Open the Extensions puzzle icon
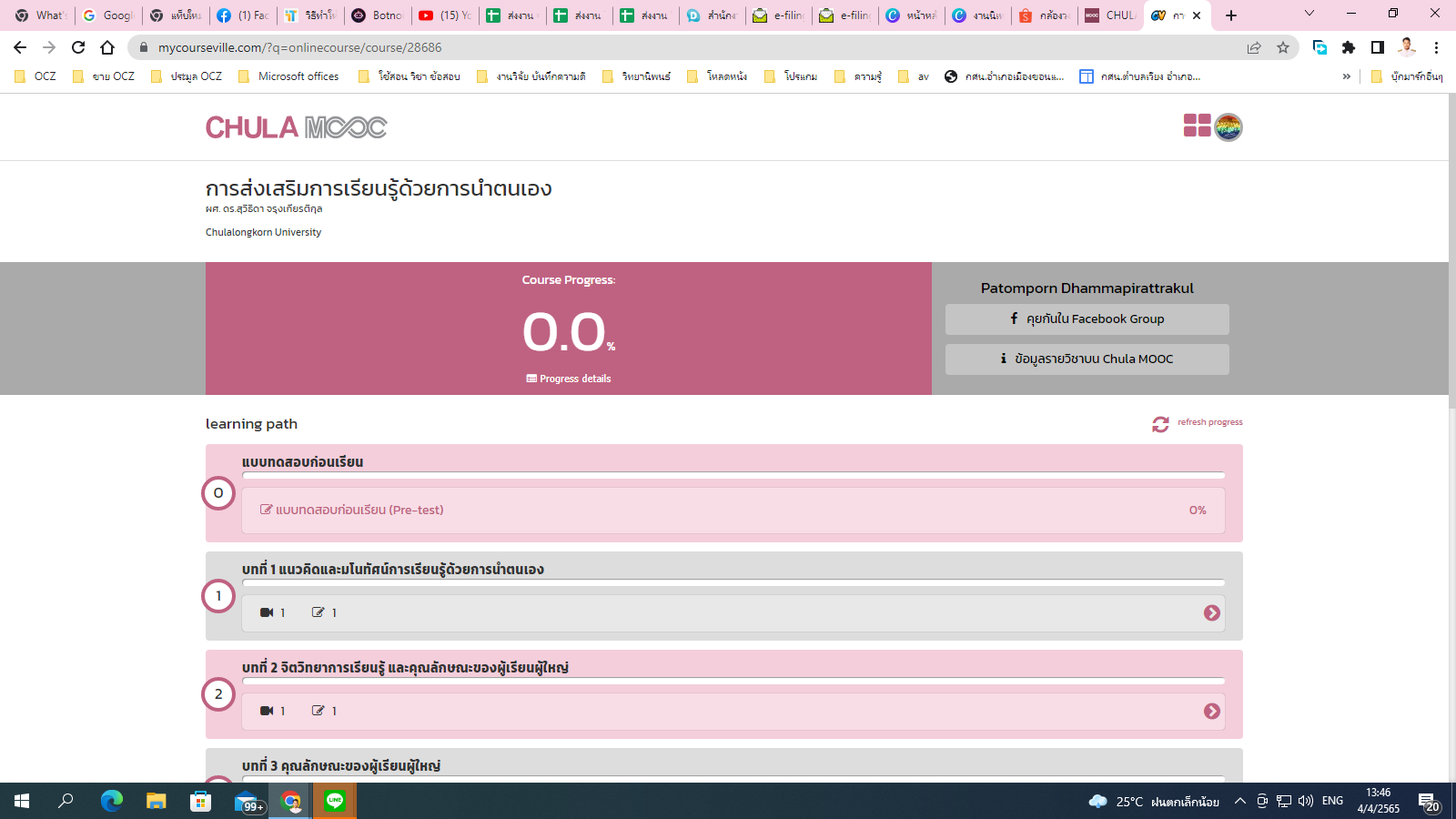This screenshot has height=819, width=1456. point(1349,47)
